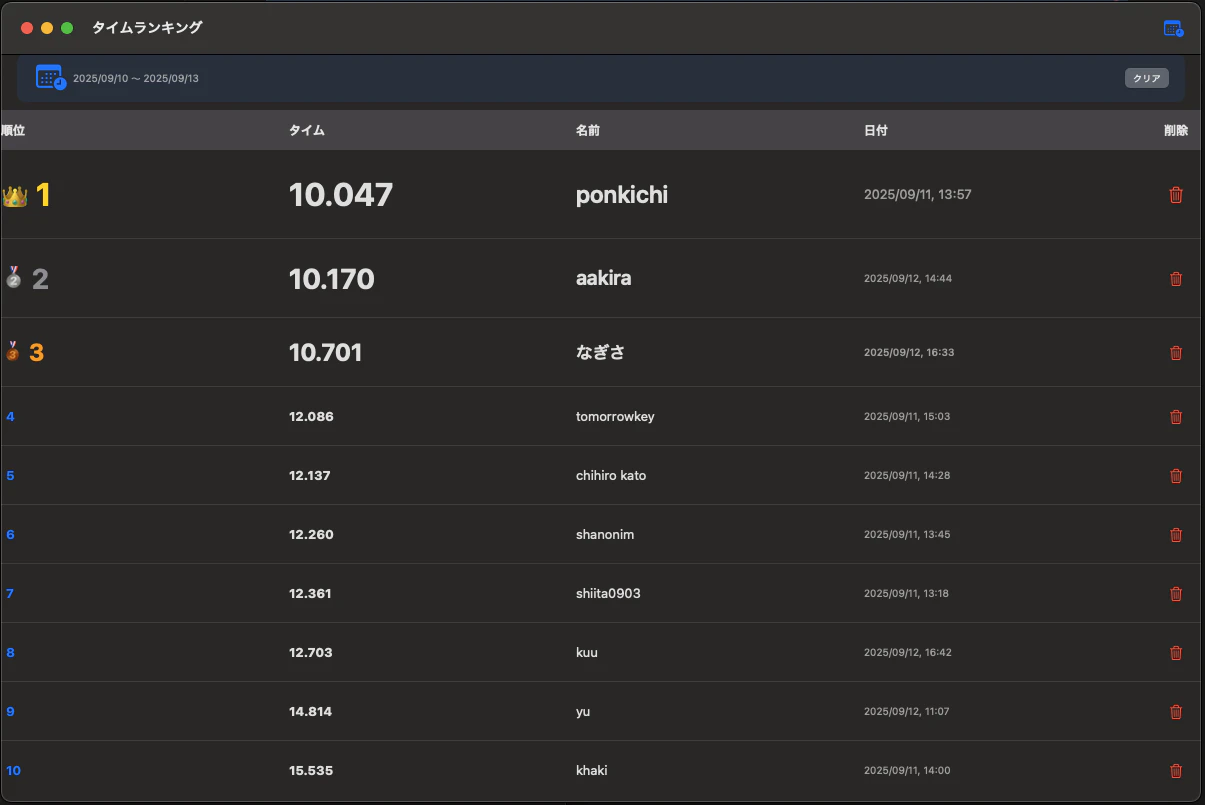Click the name chihiro kato
Viewport: 1205px width, 805px height.
(611, 476)
